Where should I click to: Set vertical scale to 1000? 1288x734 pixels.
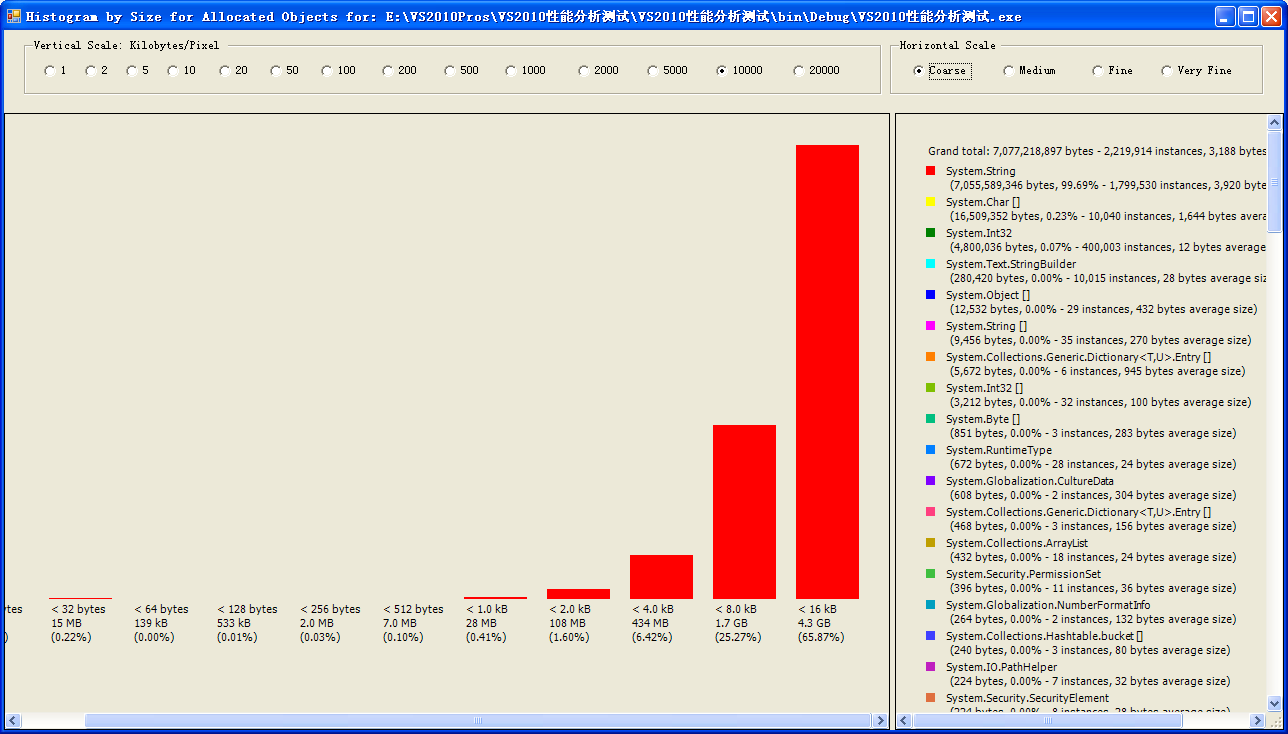coord(526,71)
